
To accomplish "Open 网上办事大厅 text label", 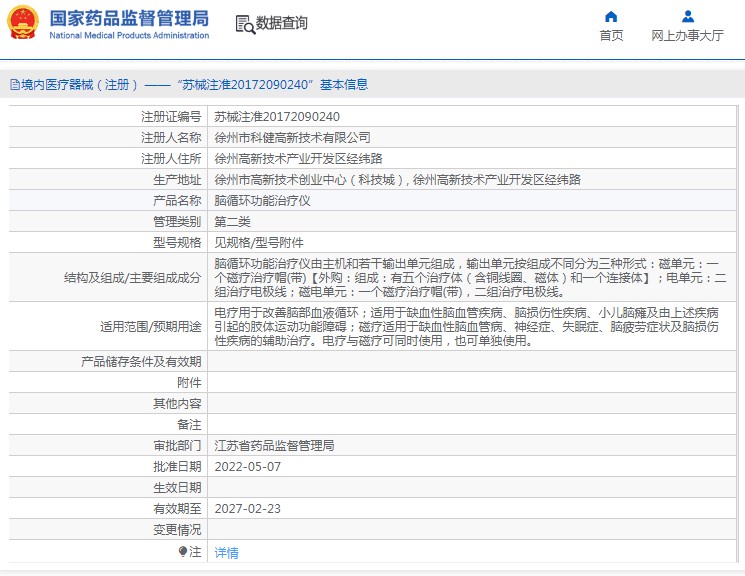I will point(687,36).
